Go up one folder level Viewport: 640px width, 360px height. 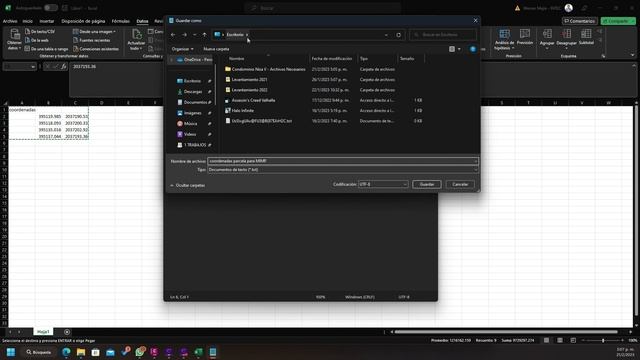click(204, 35)
